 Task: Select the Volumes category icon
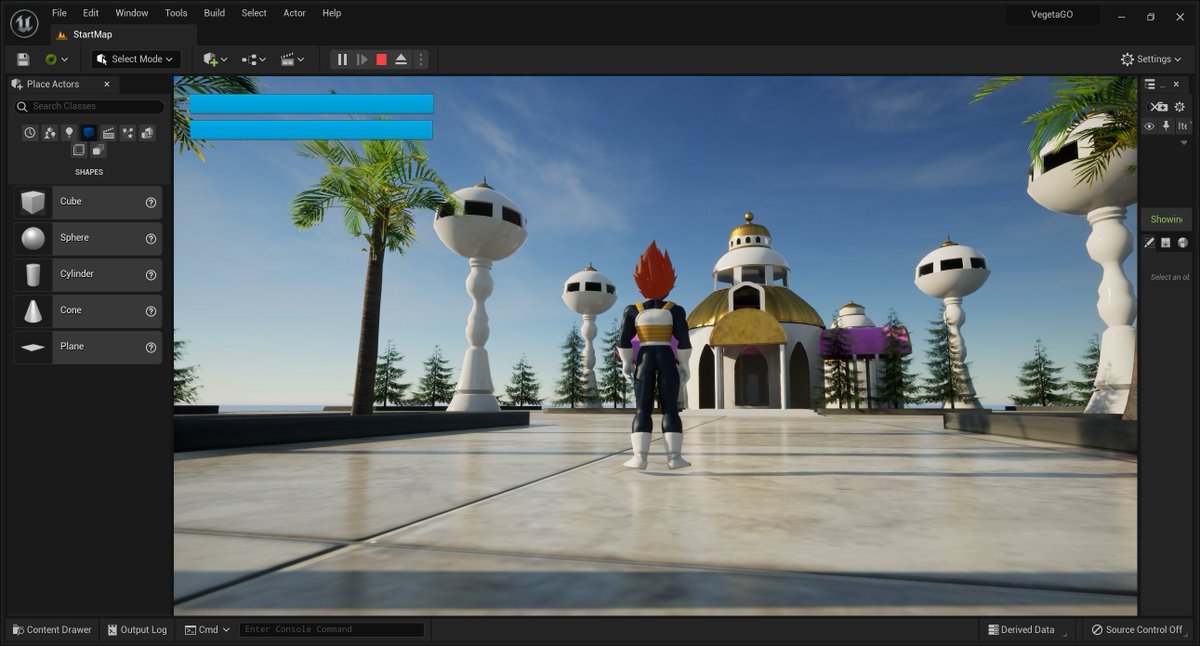tap(79, 150)
